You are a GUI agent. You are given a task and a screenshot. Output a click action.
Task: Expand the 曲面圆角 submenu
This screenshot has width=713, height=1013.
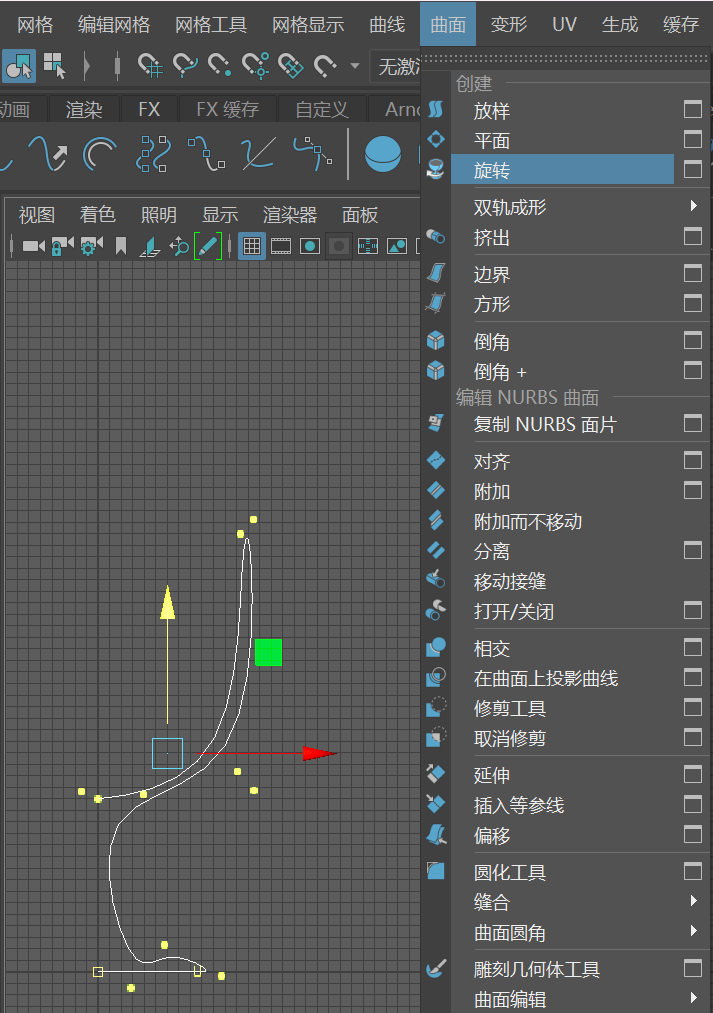click(x=693, y=932)
